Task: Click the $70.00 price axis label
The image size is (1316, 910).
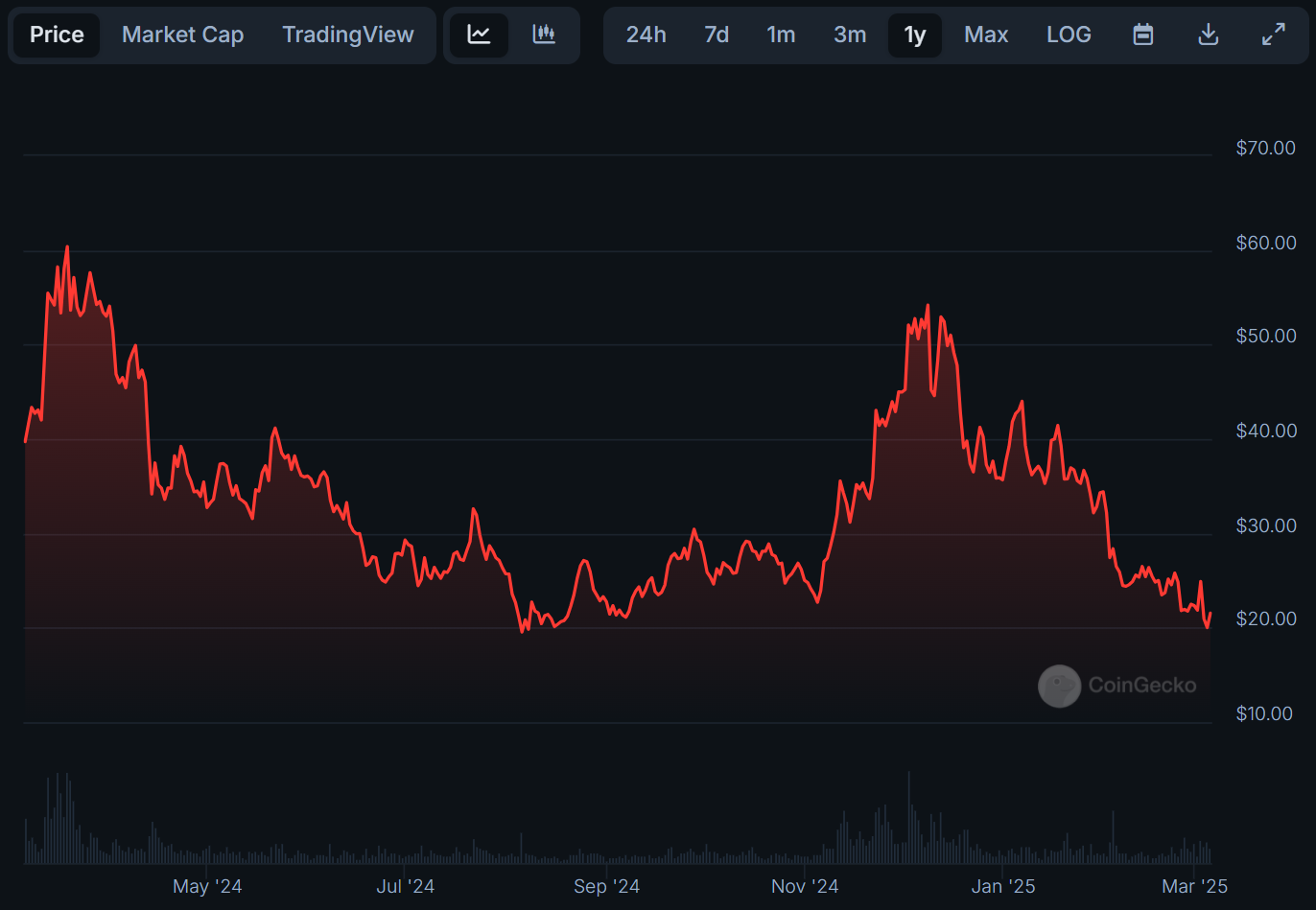Action: pyautogui.click(x=1266, y=148)
